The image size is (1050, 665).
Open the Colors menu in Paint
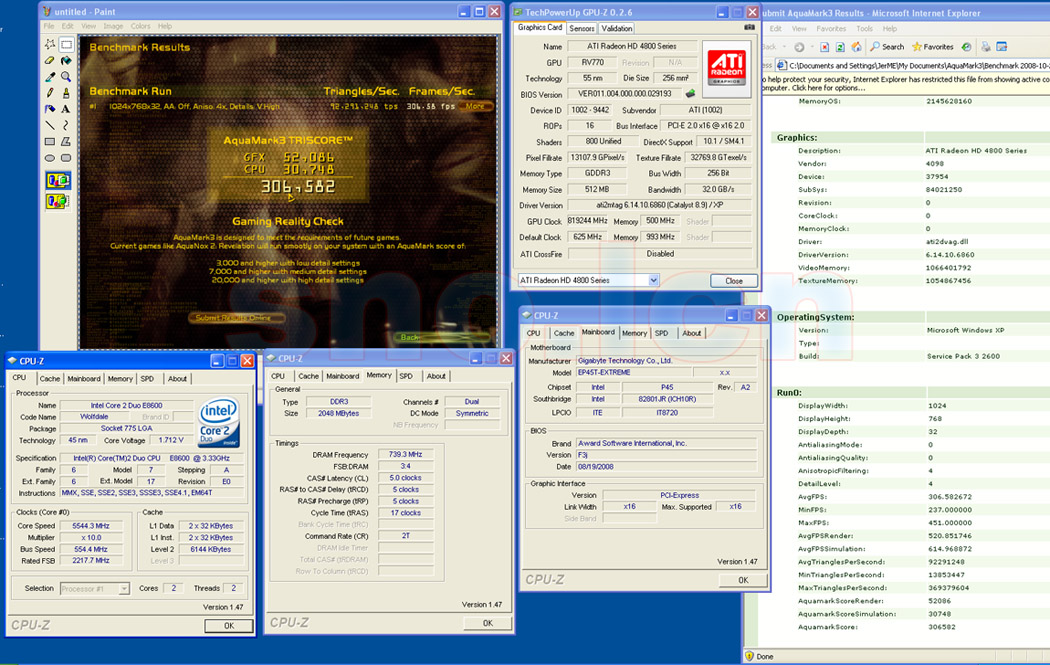(141, 26)
